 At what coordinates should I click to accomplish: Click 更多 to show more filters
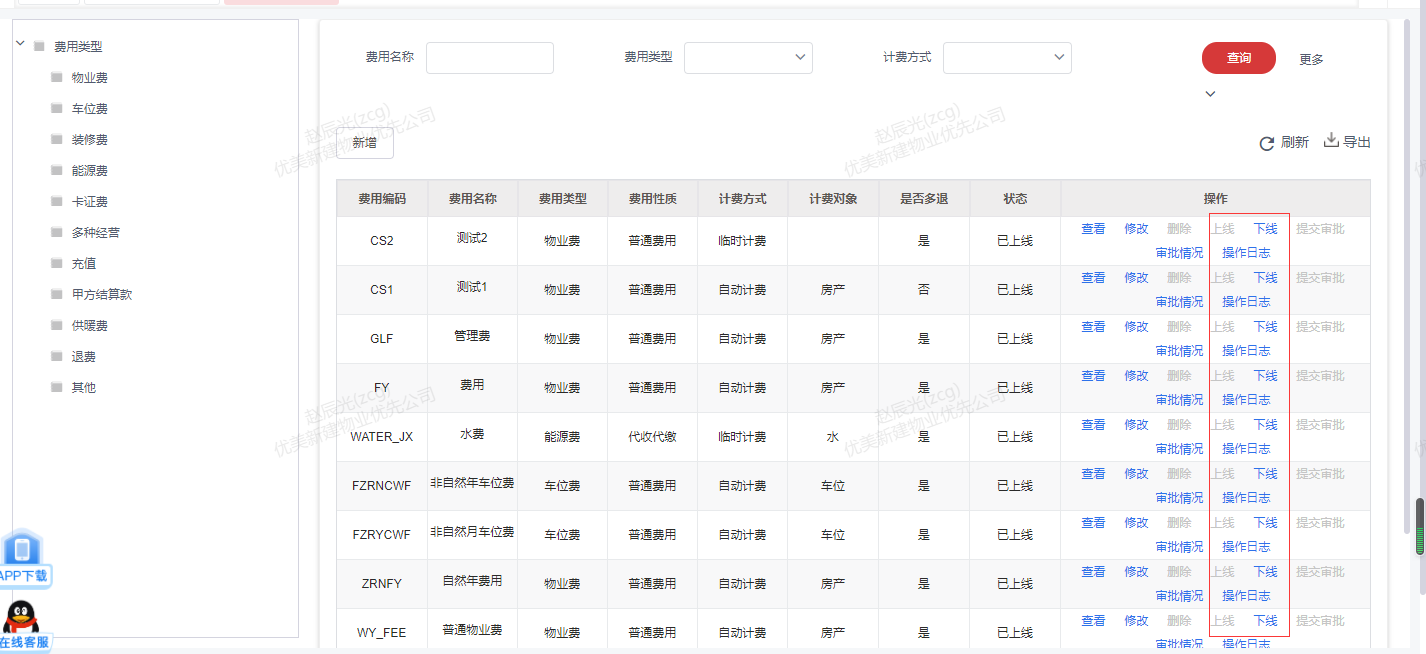[1311, 60]
